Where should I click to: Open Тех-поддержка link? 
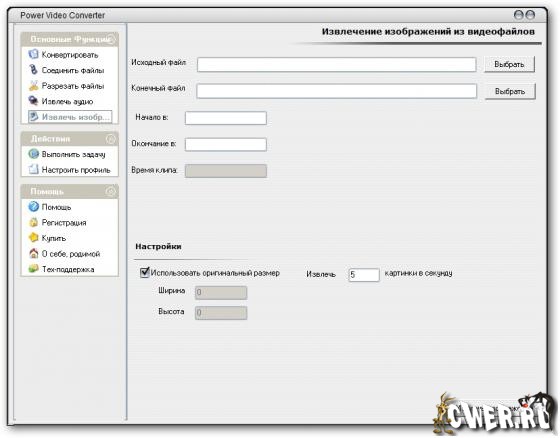68,269
